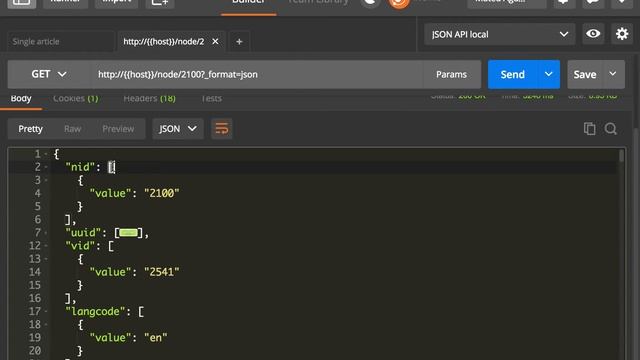Click line number 14 in the gutter
Image resolution: width=640 pixels, height=360 pixels.
[35, 272]
